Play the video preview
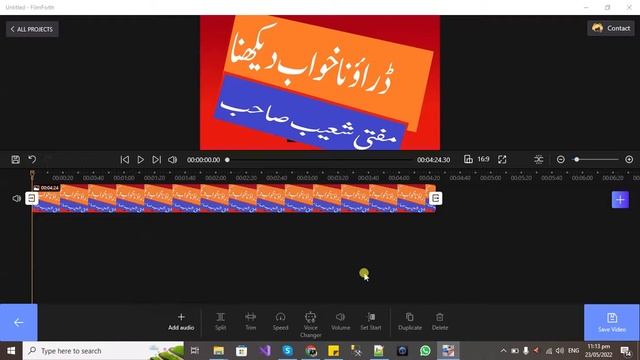640x360 pixels. 140,160
